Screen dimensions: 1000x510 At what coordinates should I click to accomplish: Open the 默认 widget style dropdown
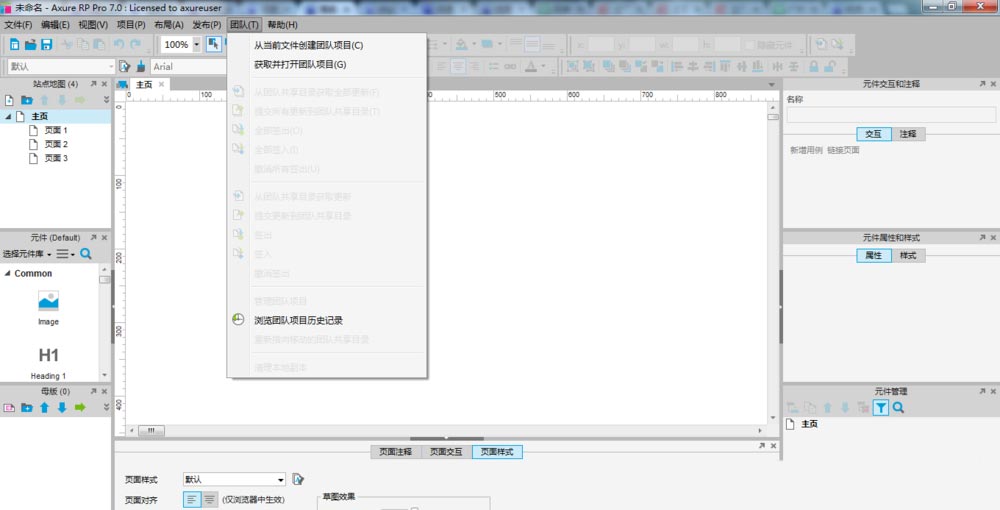(110, 66)
